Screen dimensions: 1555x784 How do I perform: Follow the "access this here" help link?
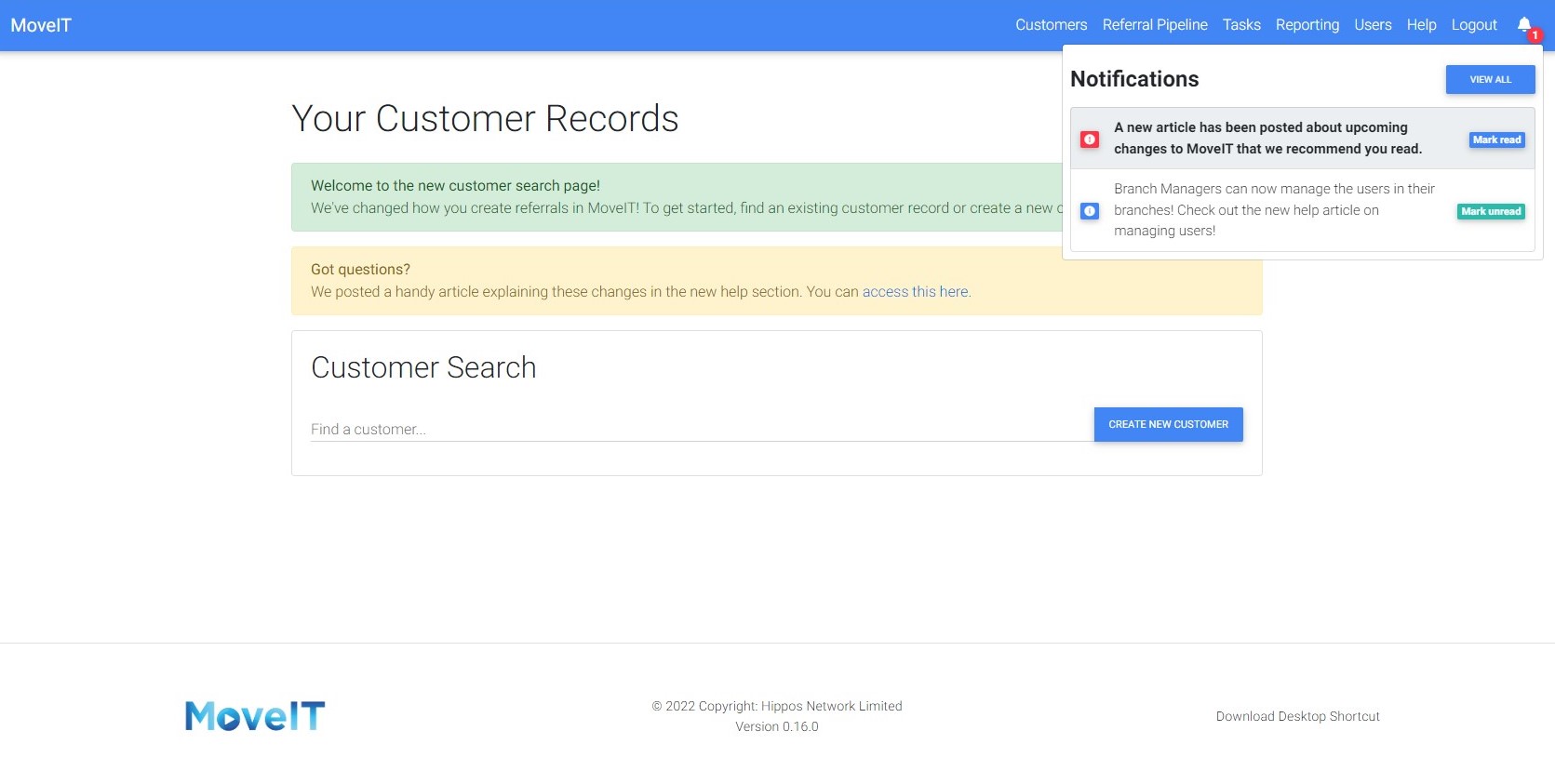click(915, 292)
